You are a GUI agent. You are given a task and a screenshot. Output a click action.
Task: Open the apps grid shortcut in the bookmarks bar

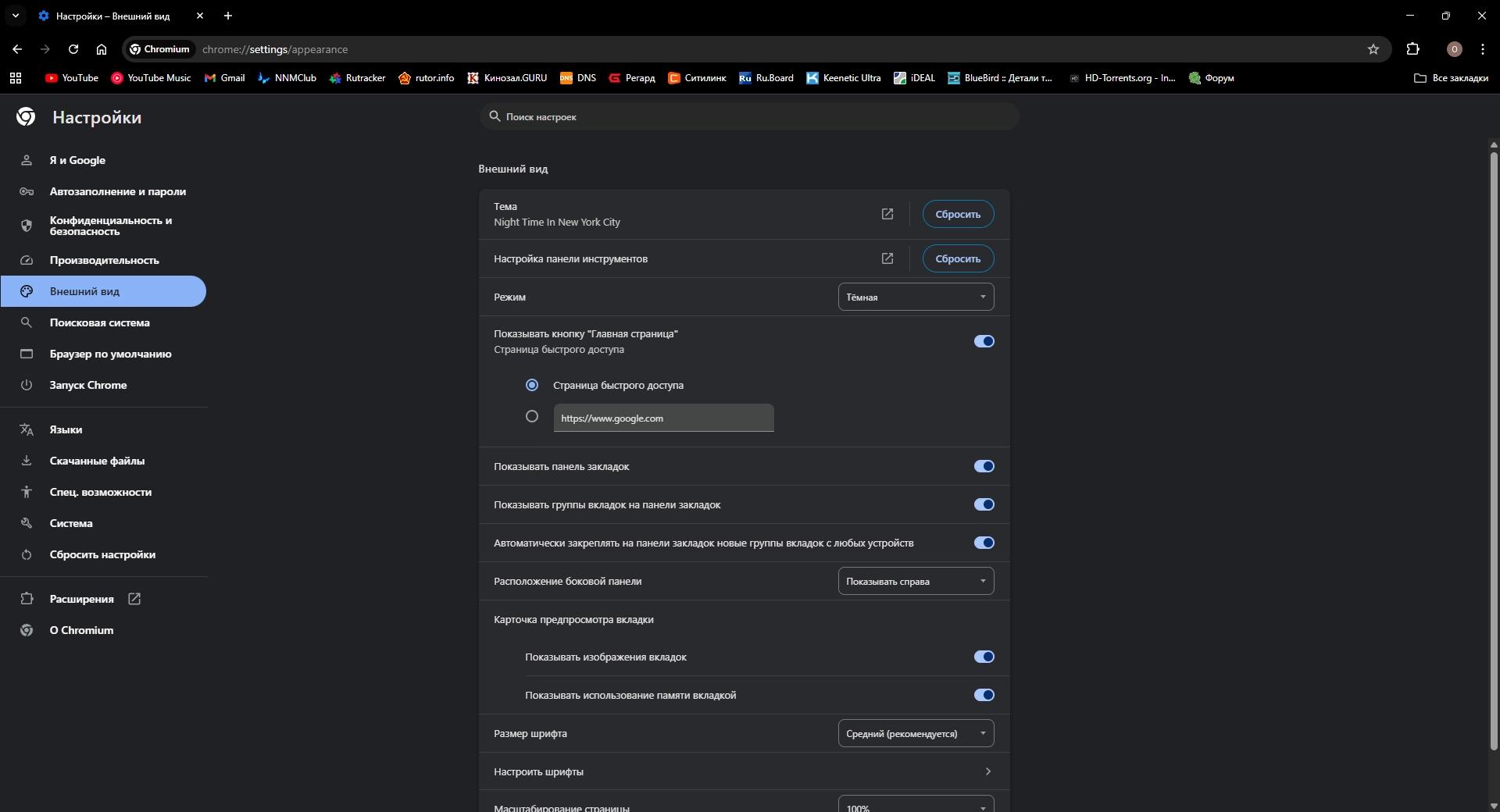point(16,78)
